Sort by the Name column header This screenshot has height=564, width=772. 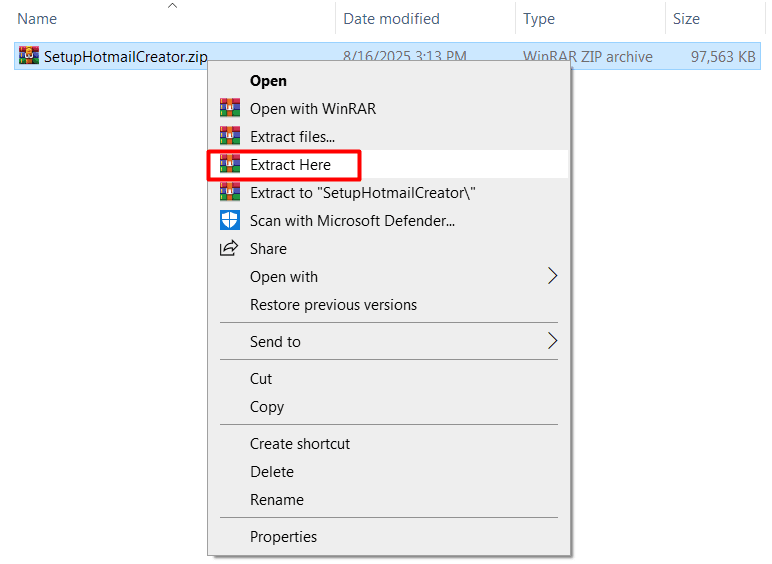tap(37, 19)
